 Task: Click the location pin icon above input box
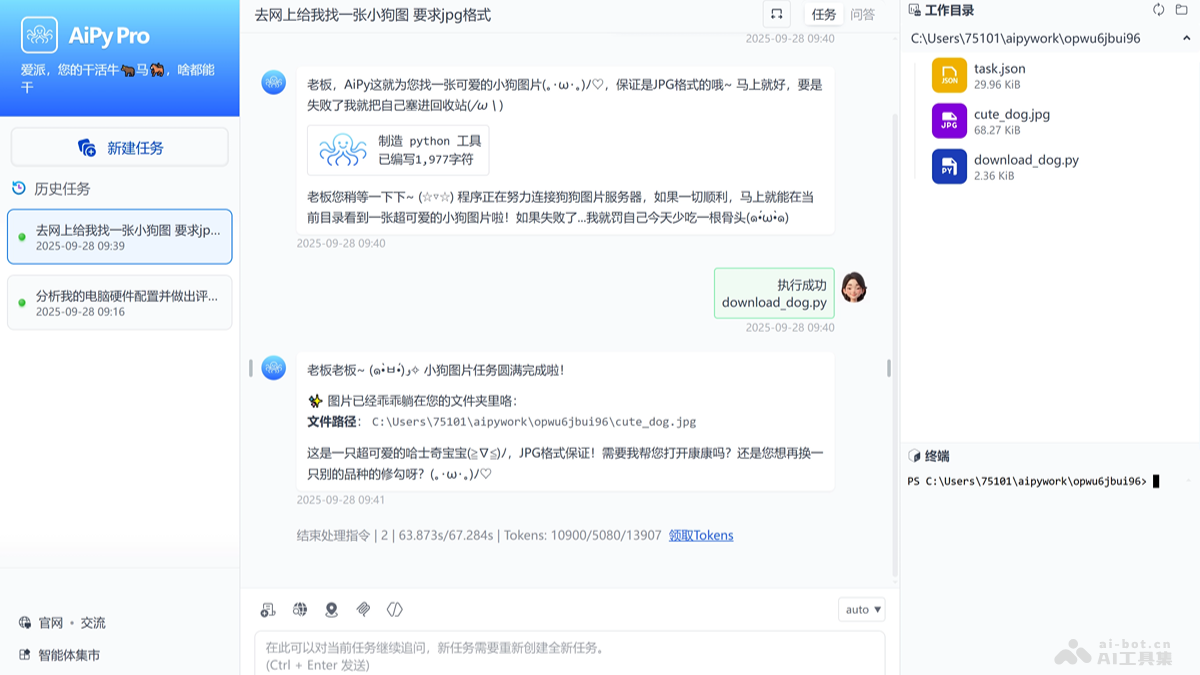click(x=331, y=609)
